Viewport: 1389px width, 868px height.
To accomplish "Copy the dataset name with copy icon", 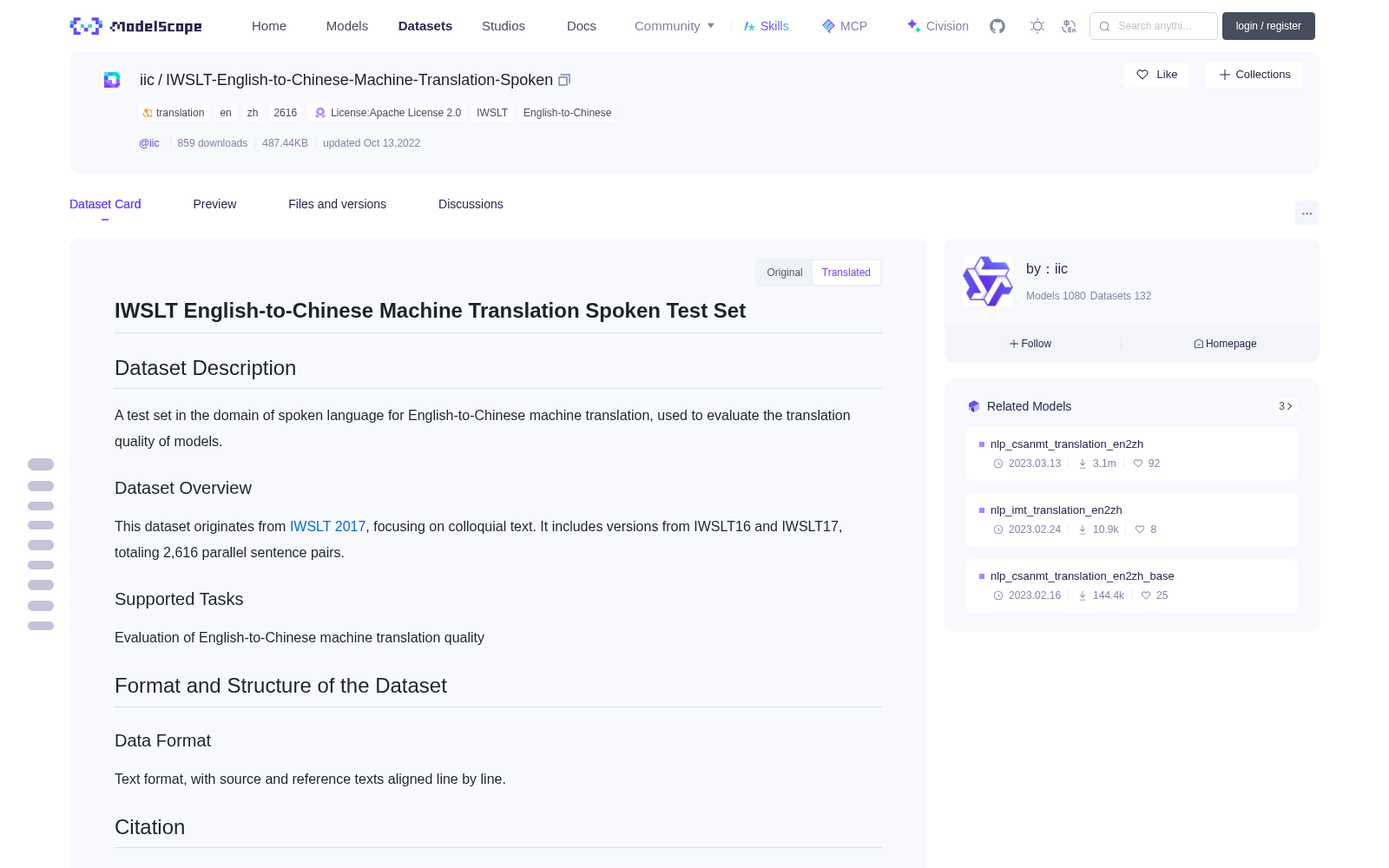I will point(564,80).
